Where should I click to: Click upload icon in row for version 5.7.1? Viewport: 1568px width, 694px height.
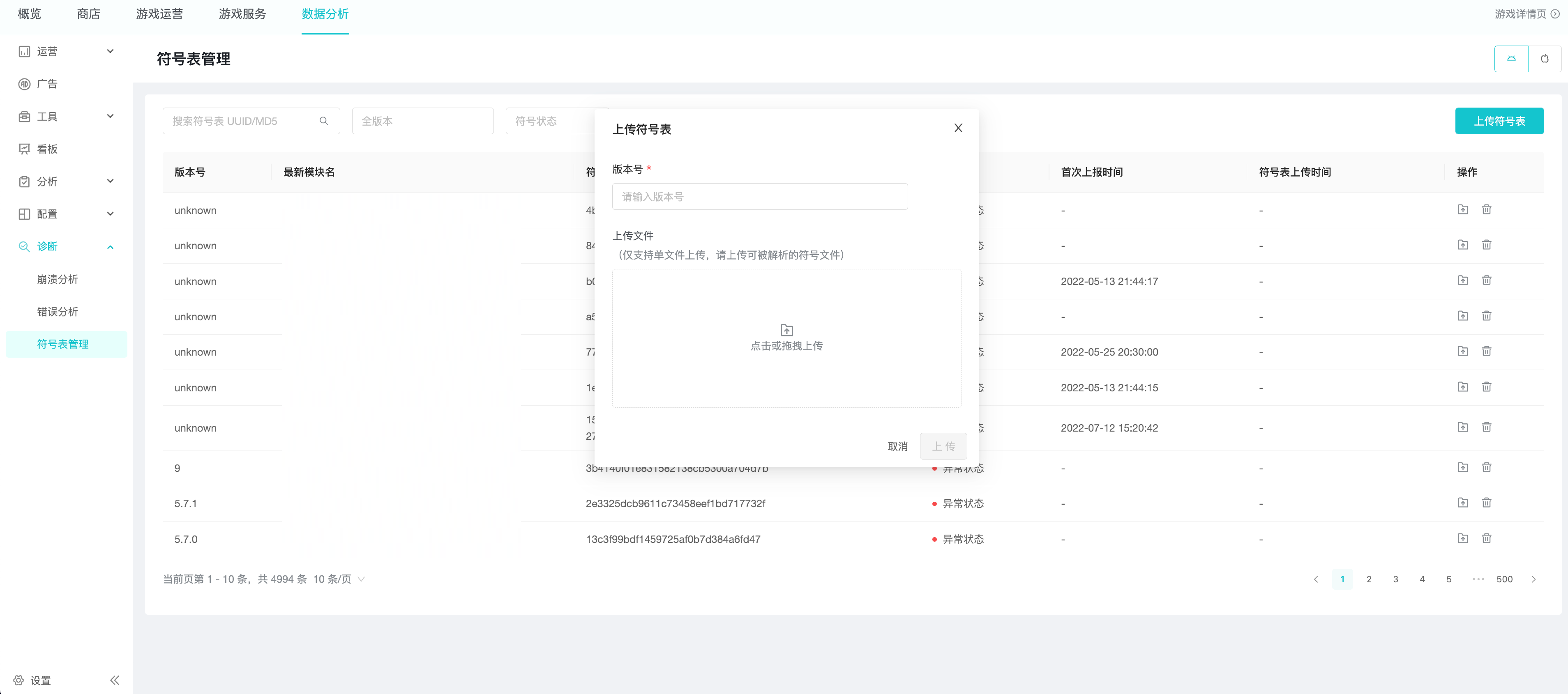point(1463,503)
